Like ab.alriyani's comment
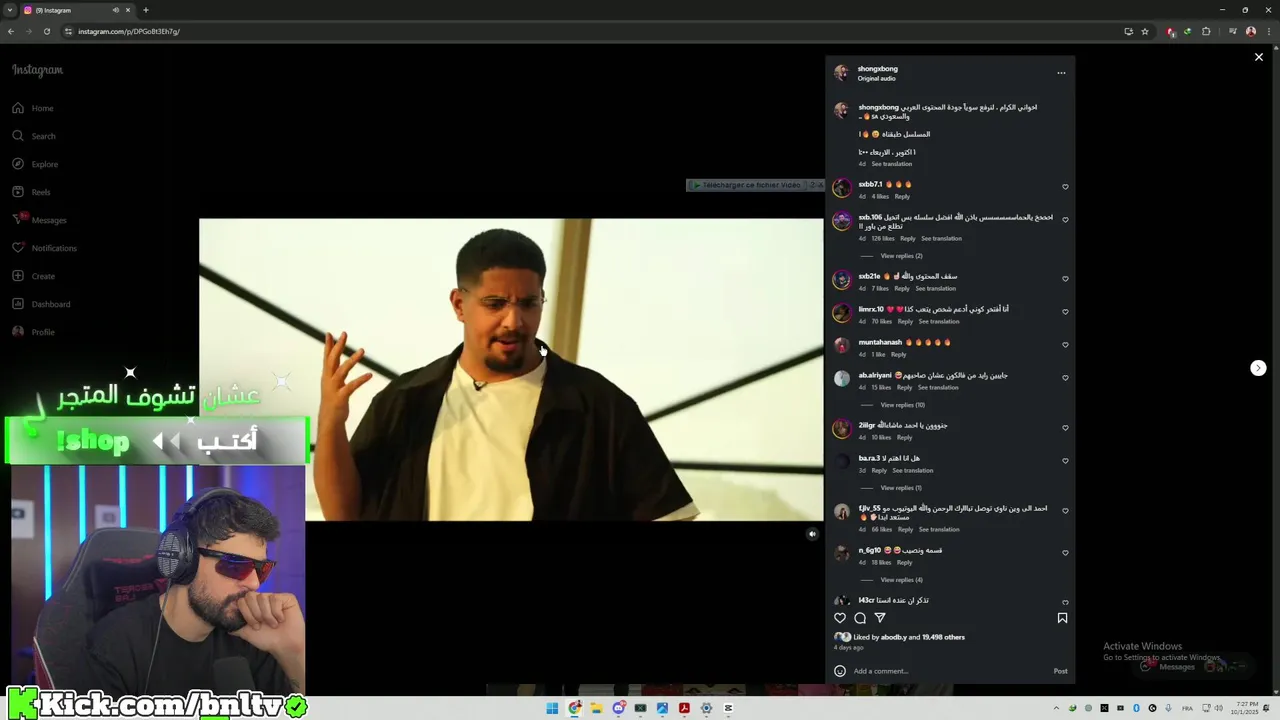This screenshot has height=720, width=1280. pos(1065,378)
